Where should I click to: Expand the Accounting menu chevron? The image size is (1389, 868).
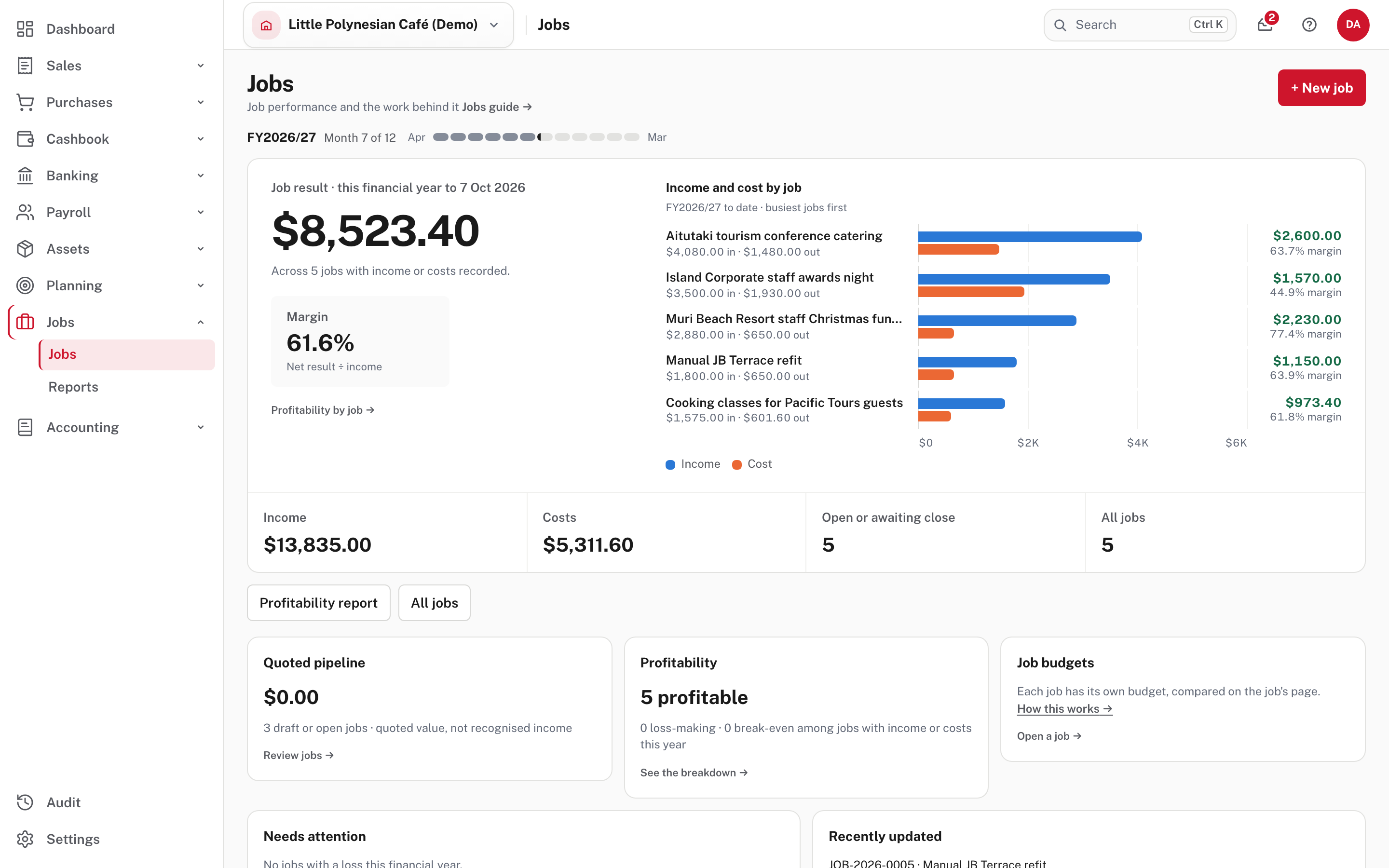[200, 427]
